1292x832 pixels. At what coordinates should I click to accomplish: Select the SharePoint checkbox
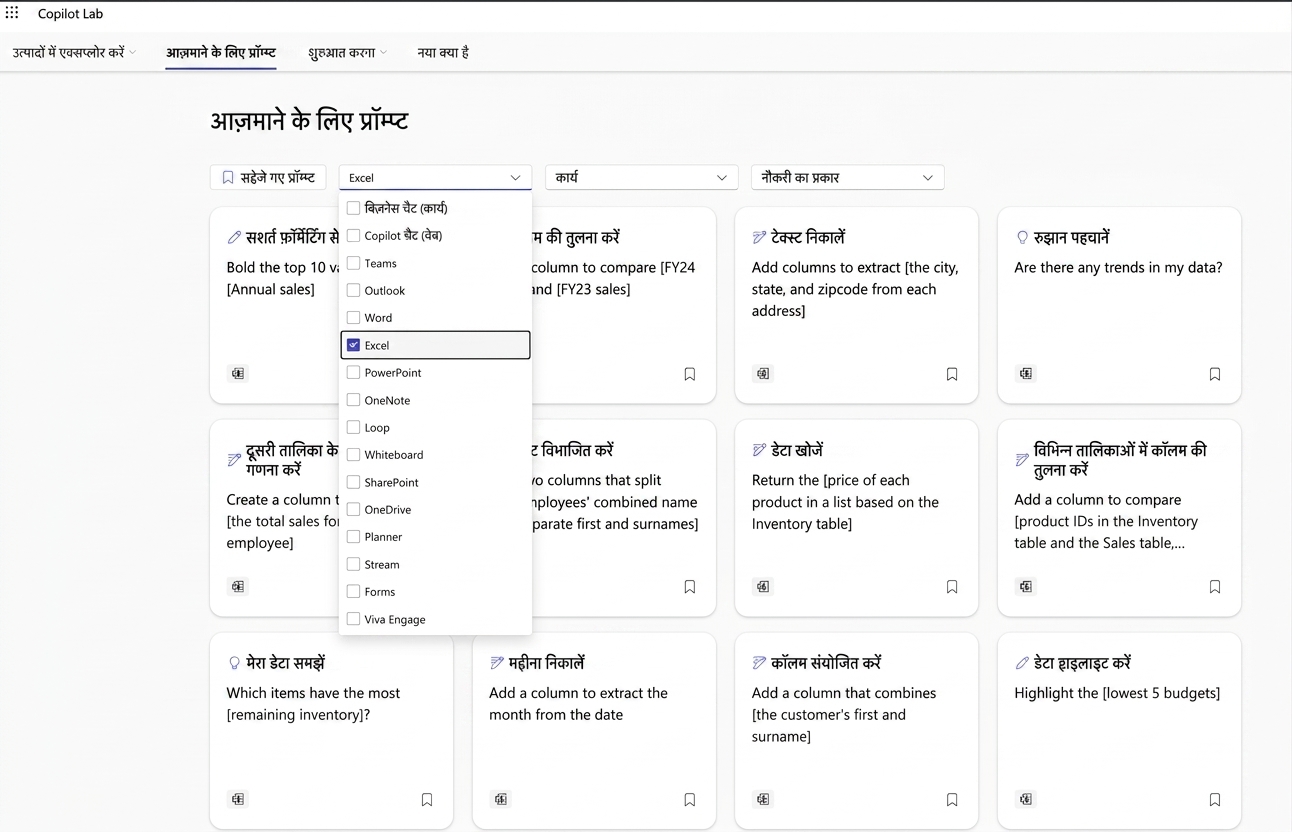coord(353,482)
